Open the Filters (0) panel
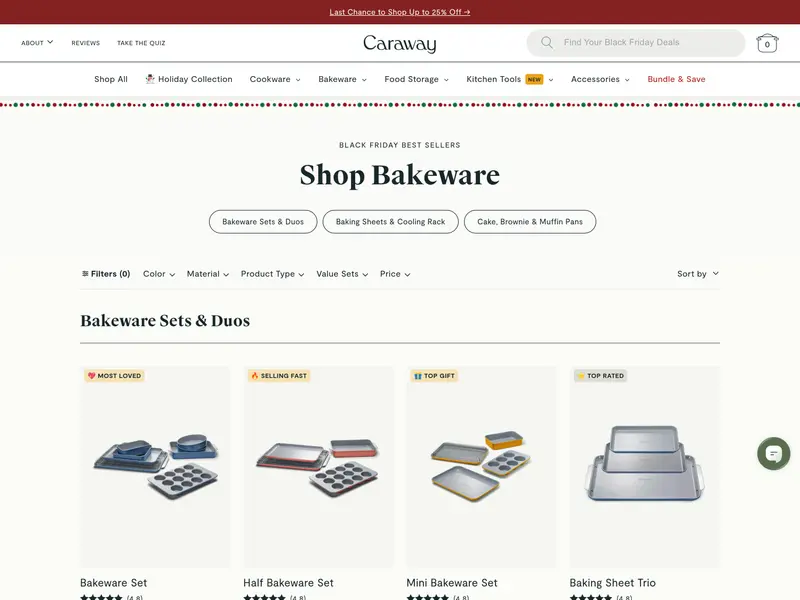 pos(106,274)
